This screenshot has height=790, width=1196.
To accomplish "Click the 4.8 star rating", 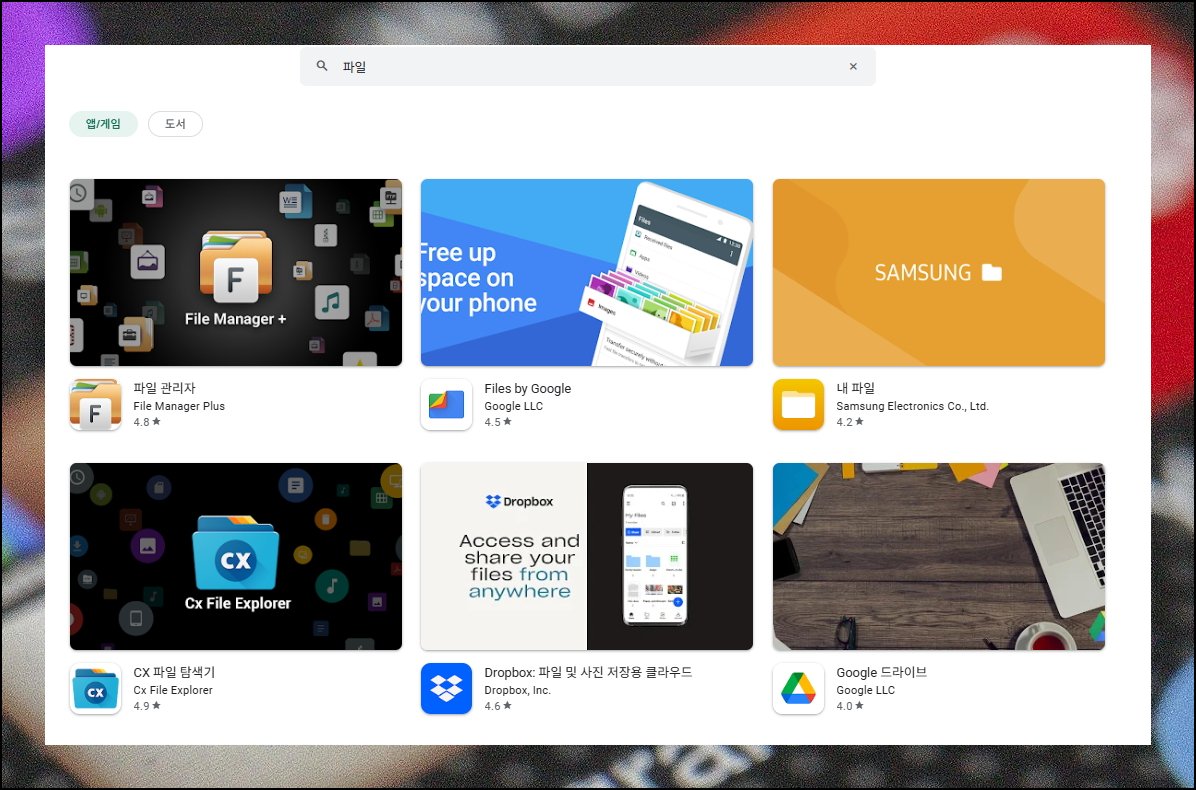I will [x=147, y=422].
